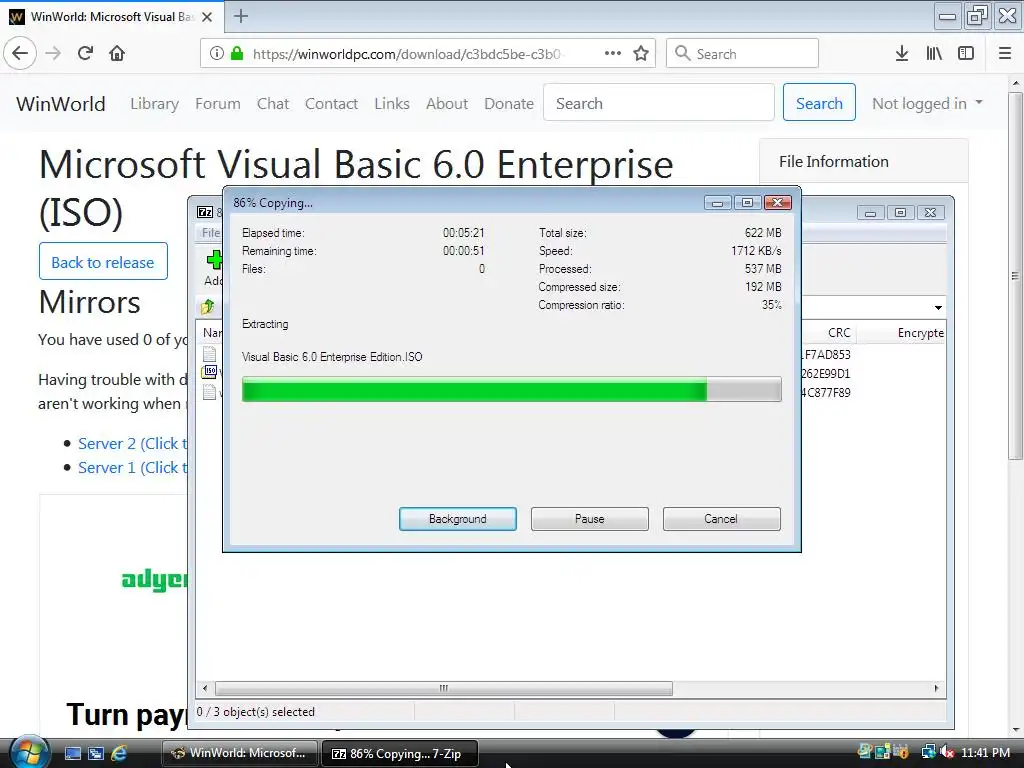Pause the extraction
1024x768 pixels.
590,519
